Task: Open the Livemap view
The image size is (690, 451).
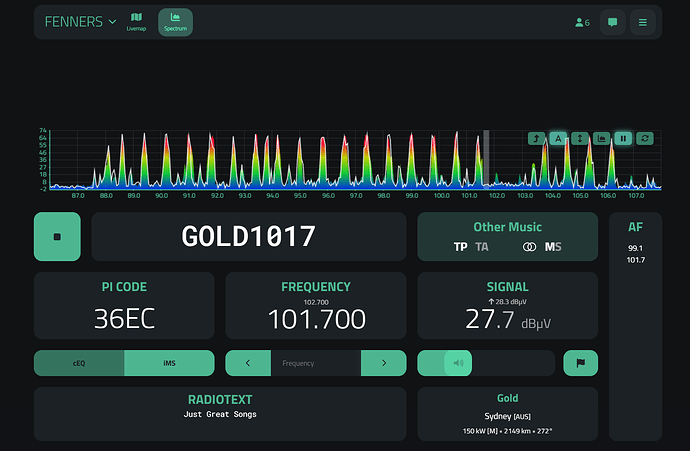Action: point(136,22)
